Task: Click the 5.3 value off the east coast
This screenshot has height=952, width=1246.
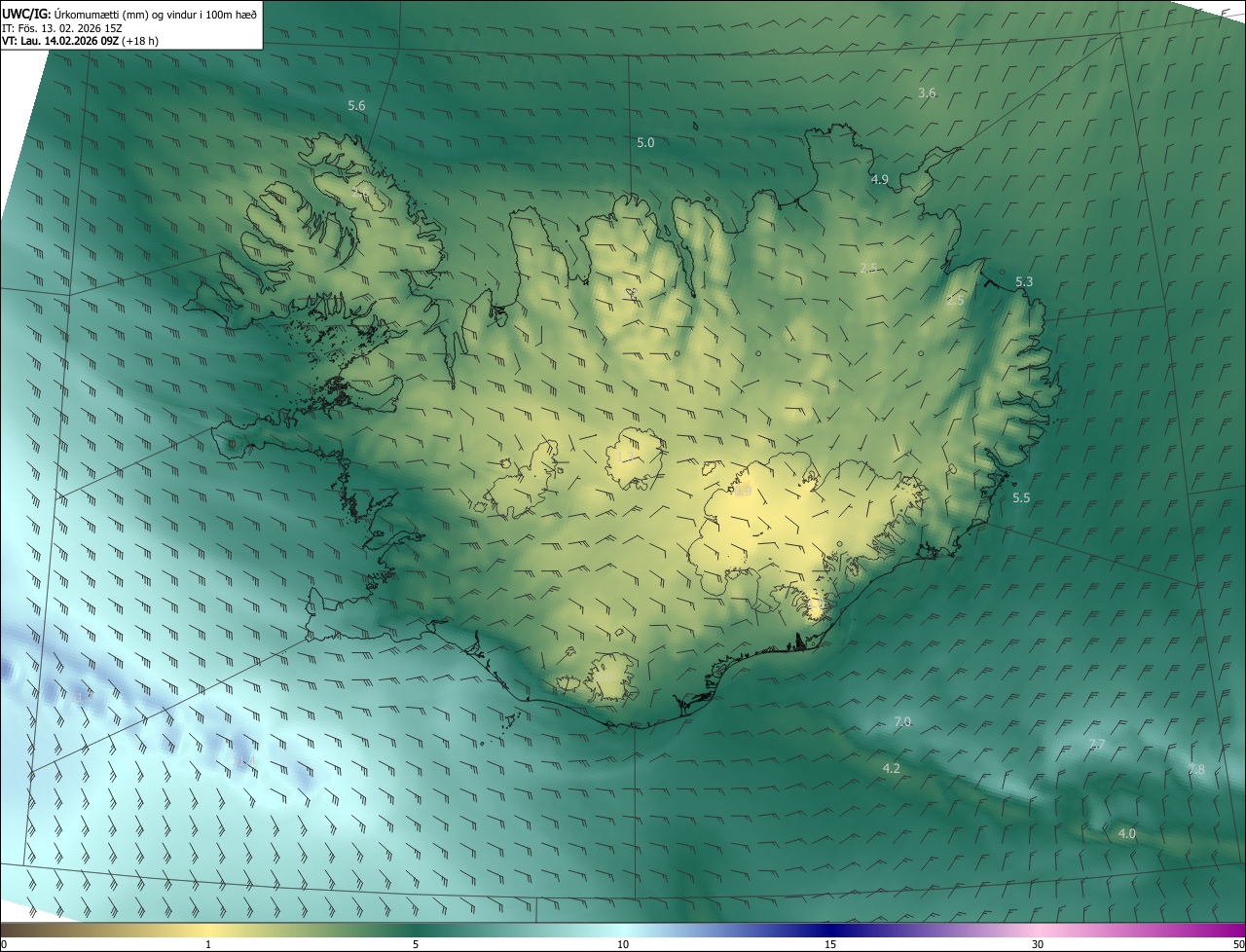Action: click(x=1024, y=282)
